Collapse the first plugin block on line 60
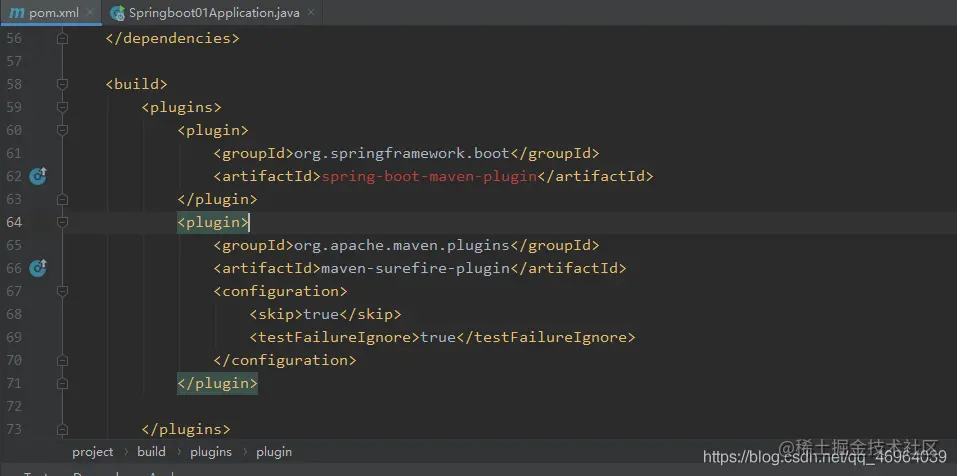The width and height of the screenshot is (957, 476). [62, 130]
